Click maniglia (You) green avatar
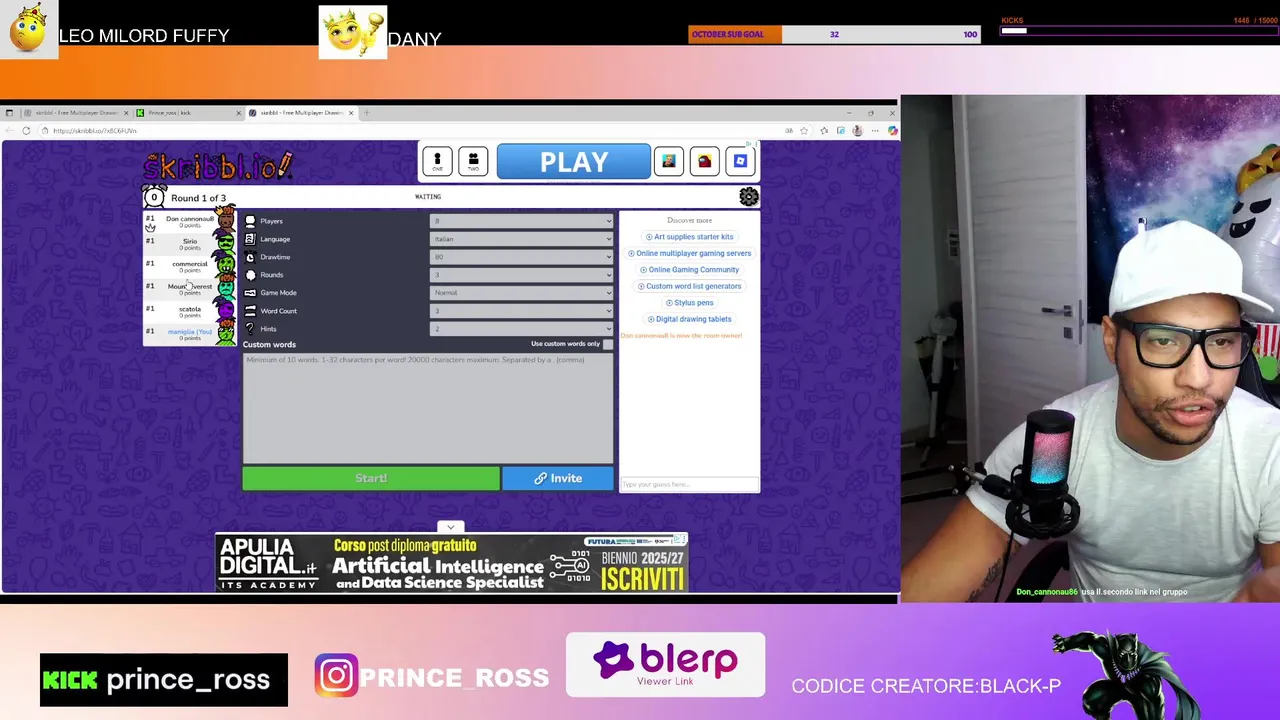 [x=225, y=334]
